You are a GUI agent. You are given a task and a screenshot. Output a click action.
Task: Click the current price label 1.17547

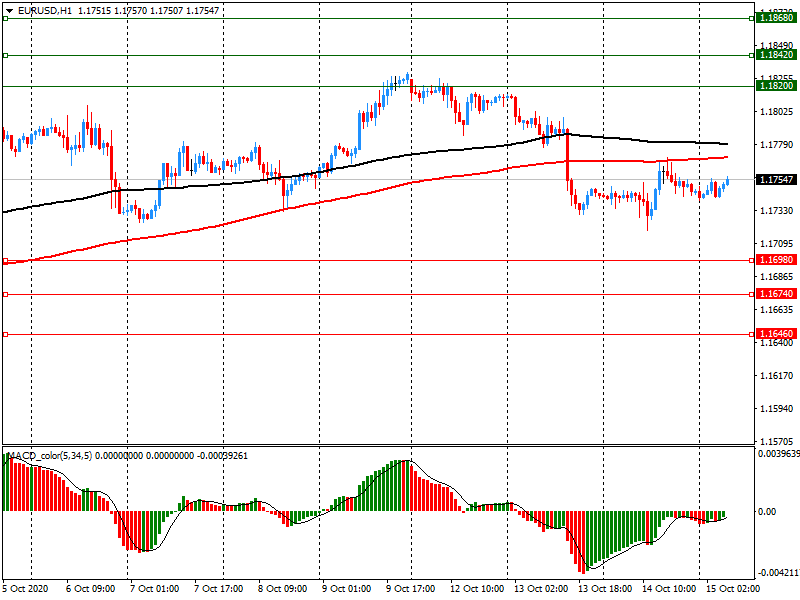tap(776, 179)
